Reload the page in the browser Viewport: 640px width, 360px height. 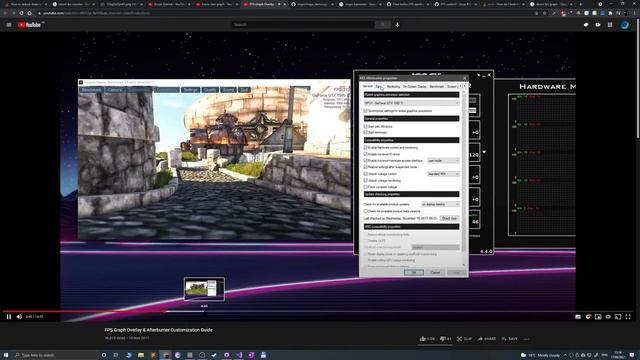click(x=21, y=13)
